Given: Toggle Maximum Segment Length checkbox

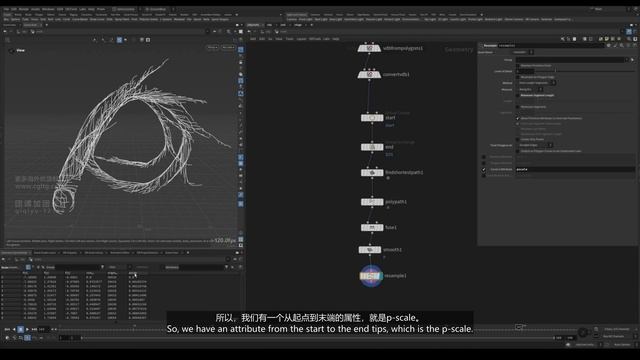Looking at the screenshot, I should click(x=518, y=95).
